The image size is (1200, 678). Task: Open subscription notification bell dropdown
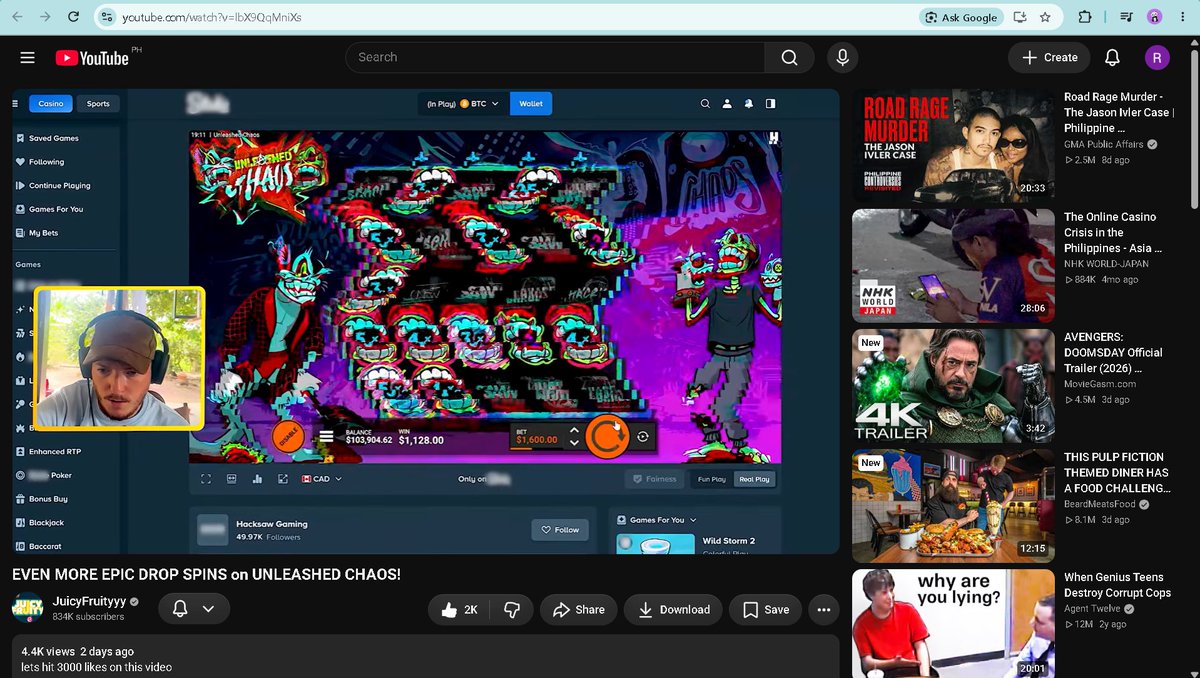[x=194, y=609]
